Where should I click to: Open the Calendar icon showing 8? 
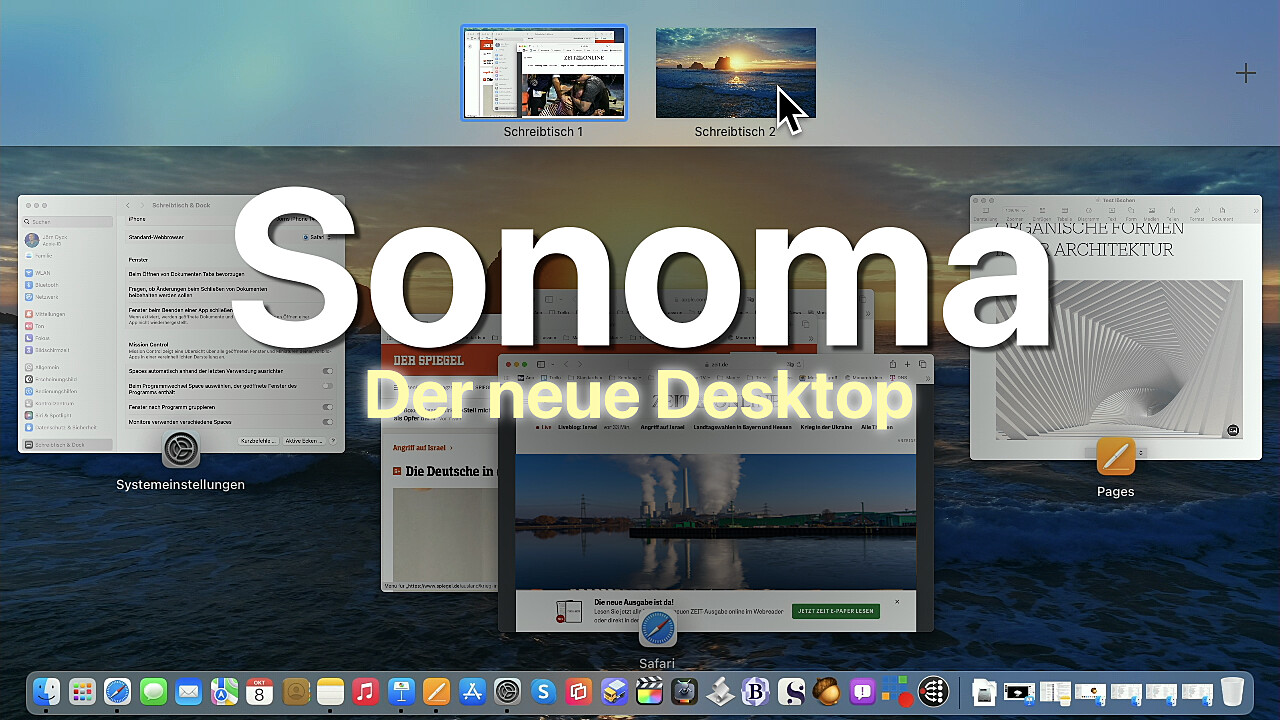pos(259,691)
